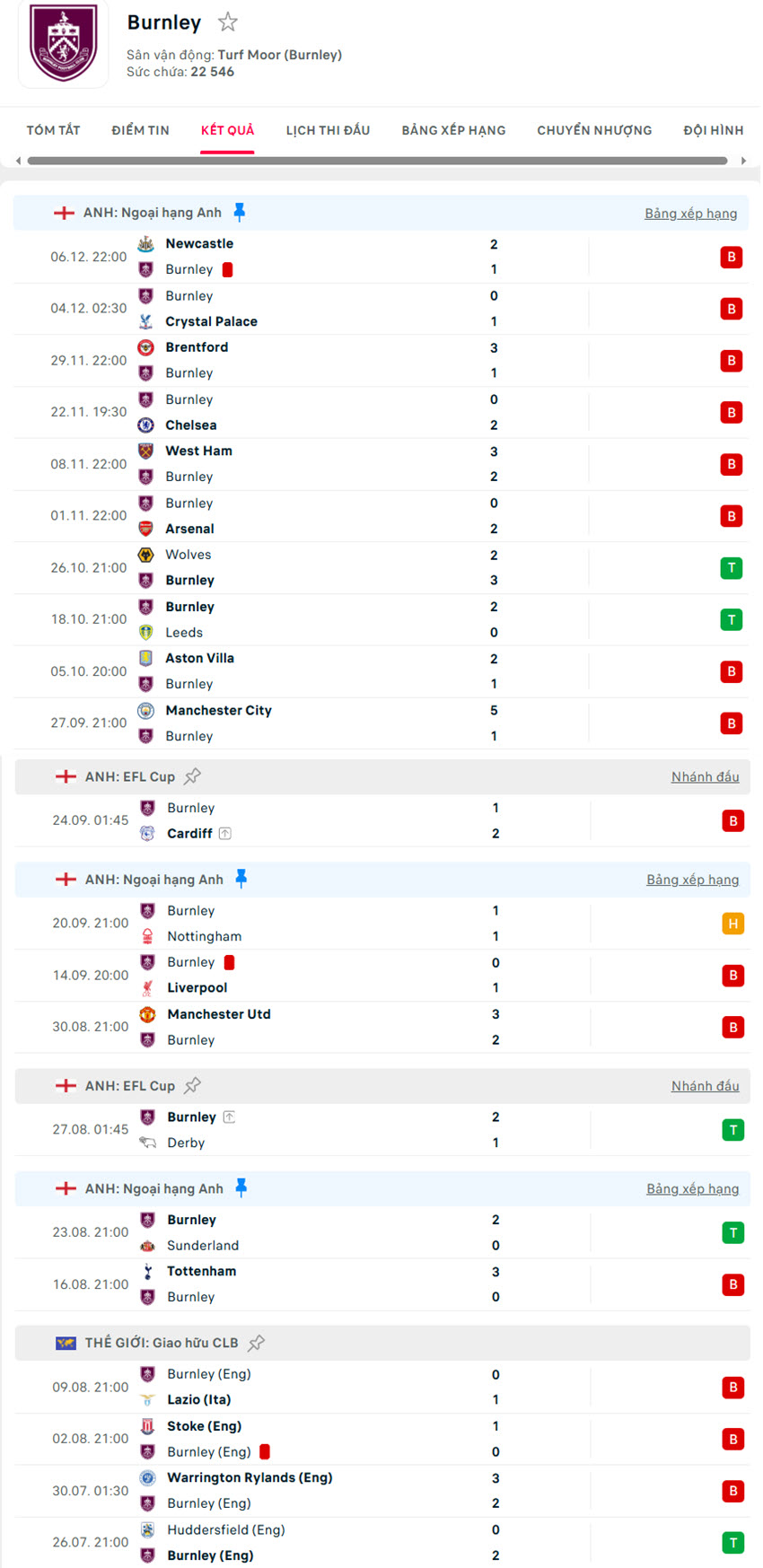Click the Burnley club crest logo
Viewport: 763px width, 1568px height.
point(64,42)
